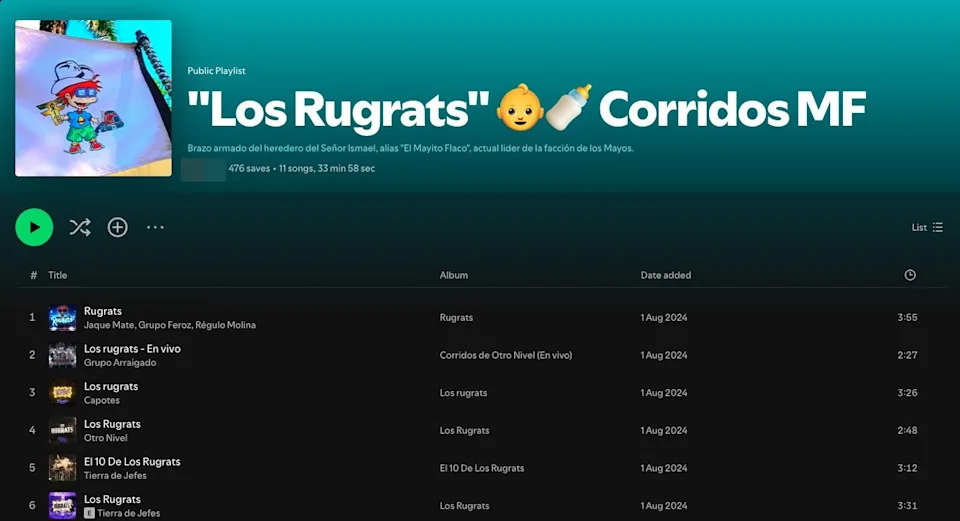960x521 pixels.
Task: Click the playlist description about El Mayito Flaco
Action: [x=410, y=148]
